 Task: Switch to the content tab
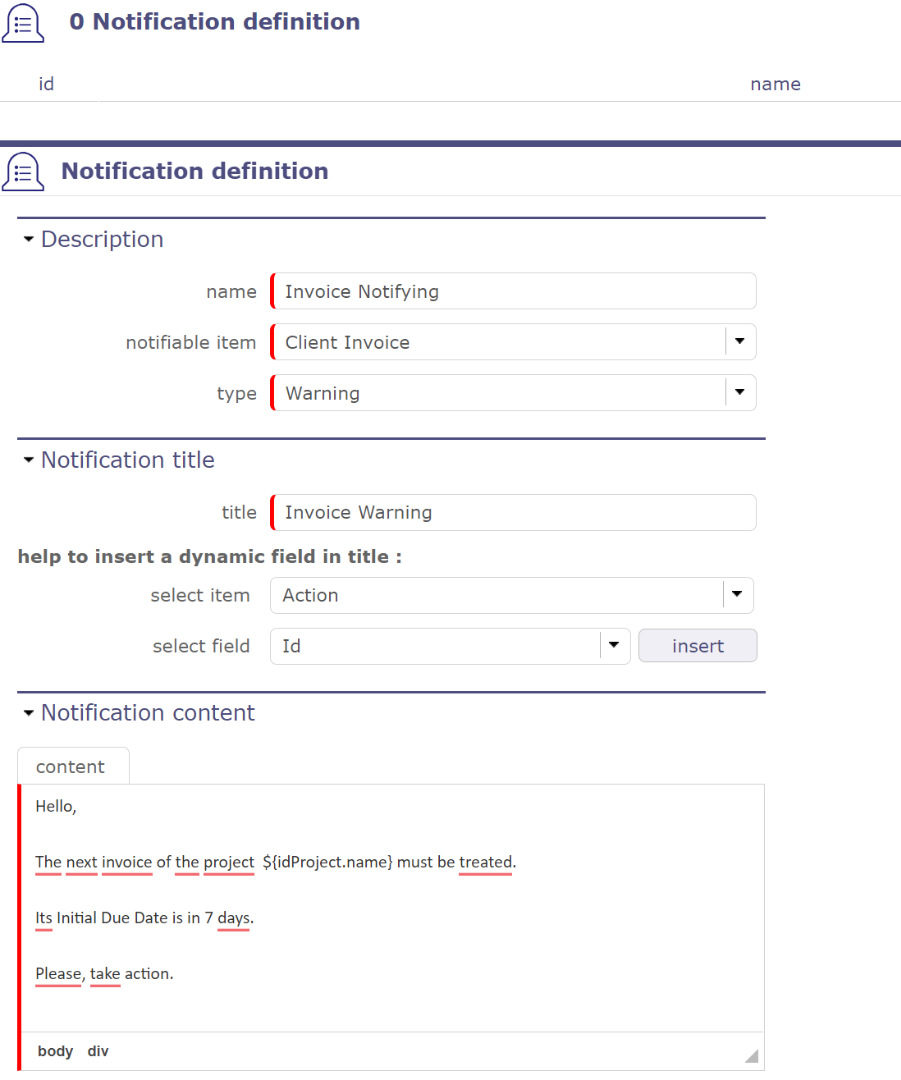pyautogui.click(x=70, y=767)
